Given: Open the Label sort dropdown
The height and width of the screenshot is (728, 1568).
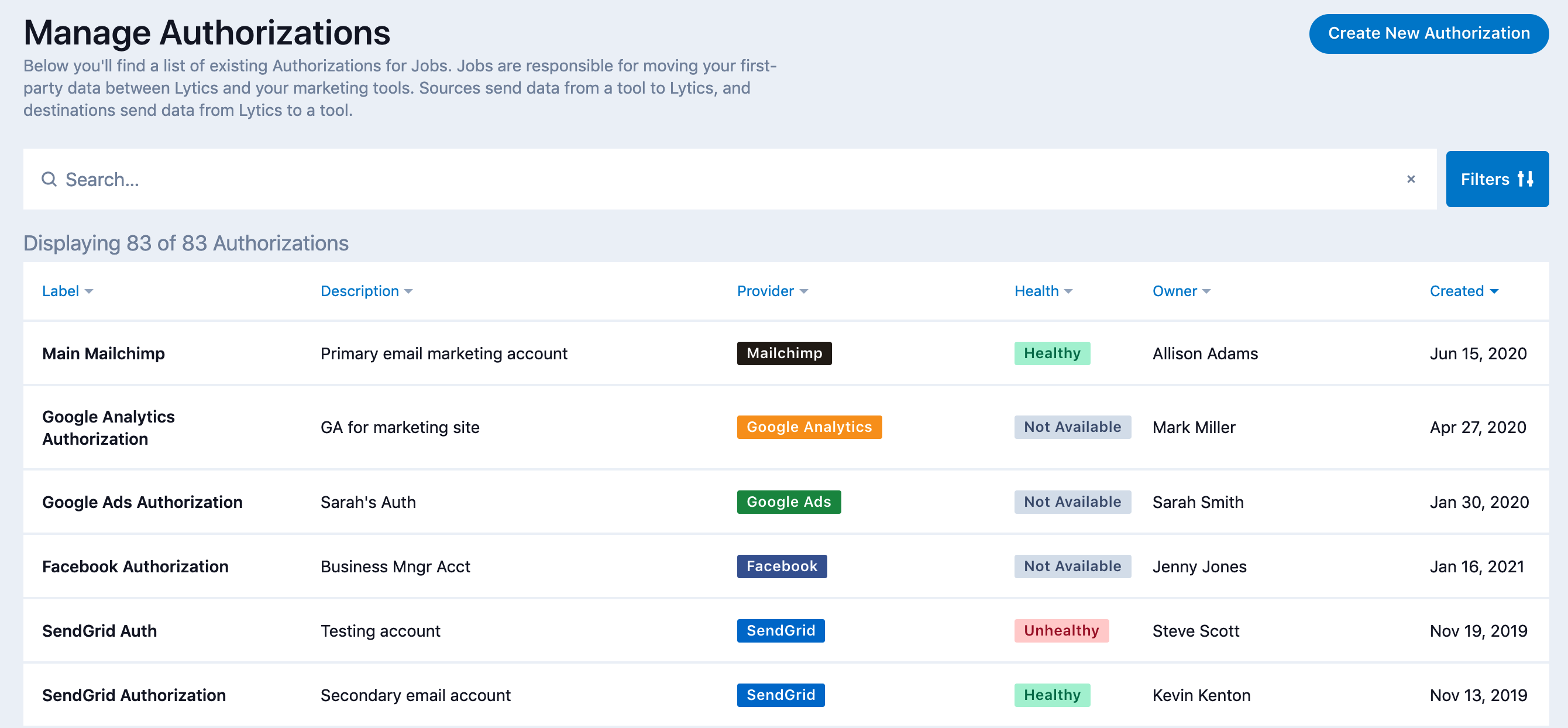Looking at the screenshot, I should [x=90, y=291].
